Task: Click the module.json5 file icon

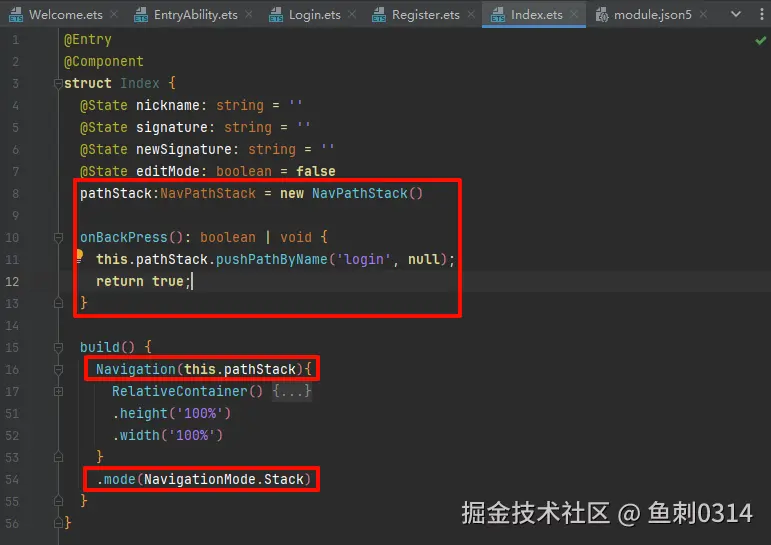Action: click(x=602, y=15)
